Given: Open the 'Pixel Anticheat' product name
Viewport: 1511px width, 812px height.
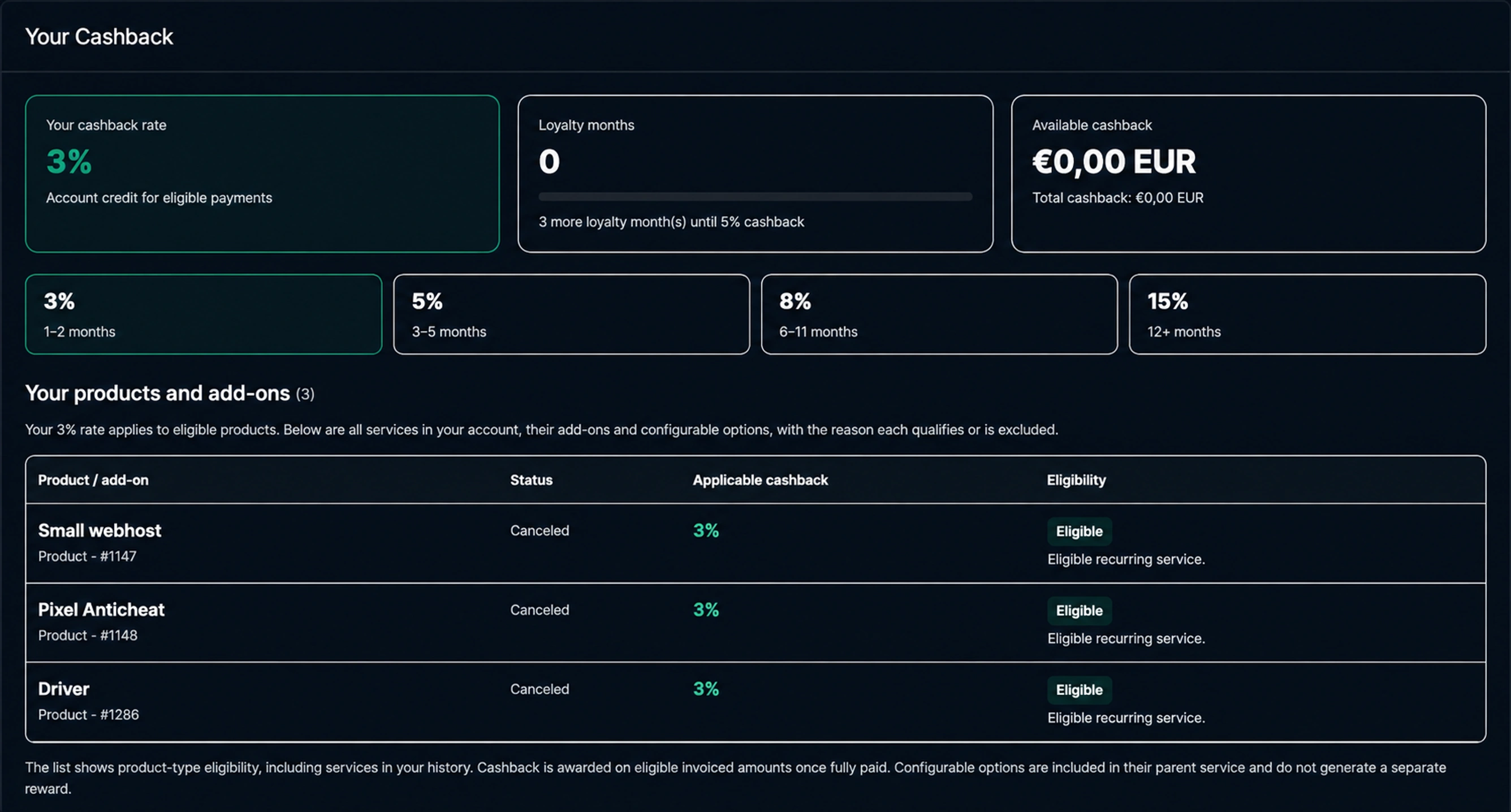Looking at the screenshot, I should 101,610.
